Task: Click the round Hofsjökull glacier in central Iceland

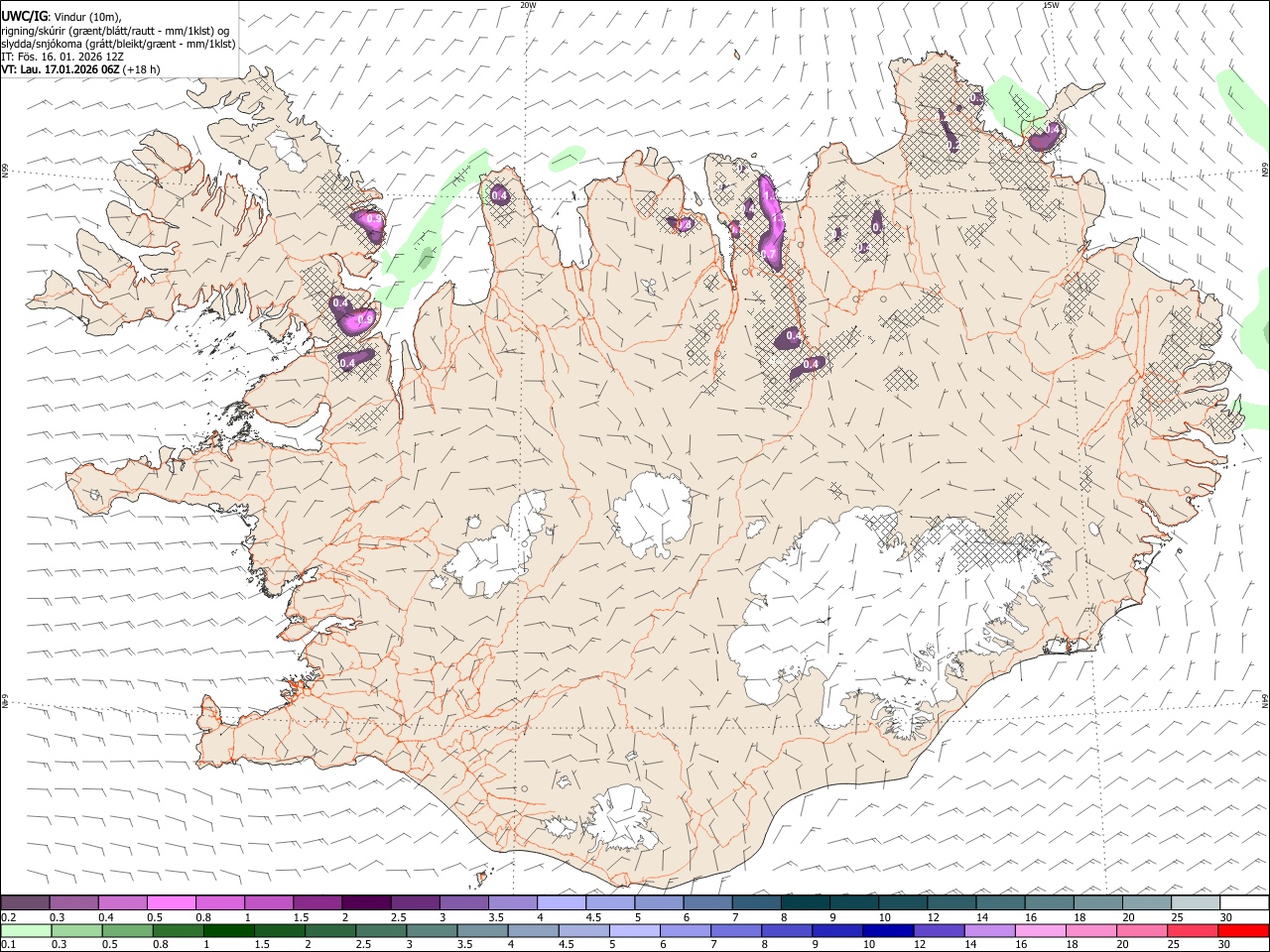Action: 653,514
